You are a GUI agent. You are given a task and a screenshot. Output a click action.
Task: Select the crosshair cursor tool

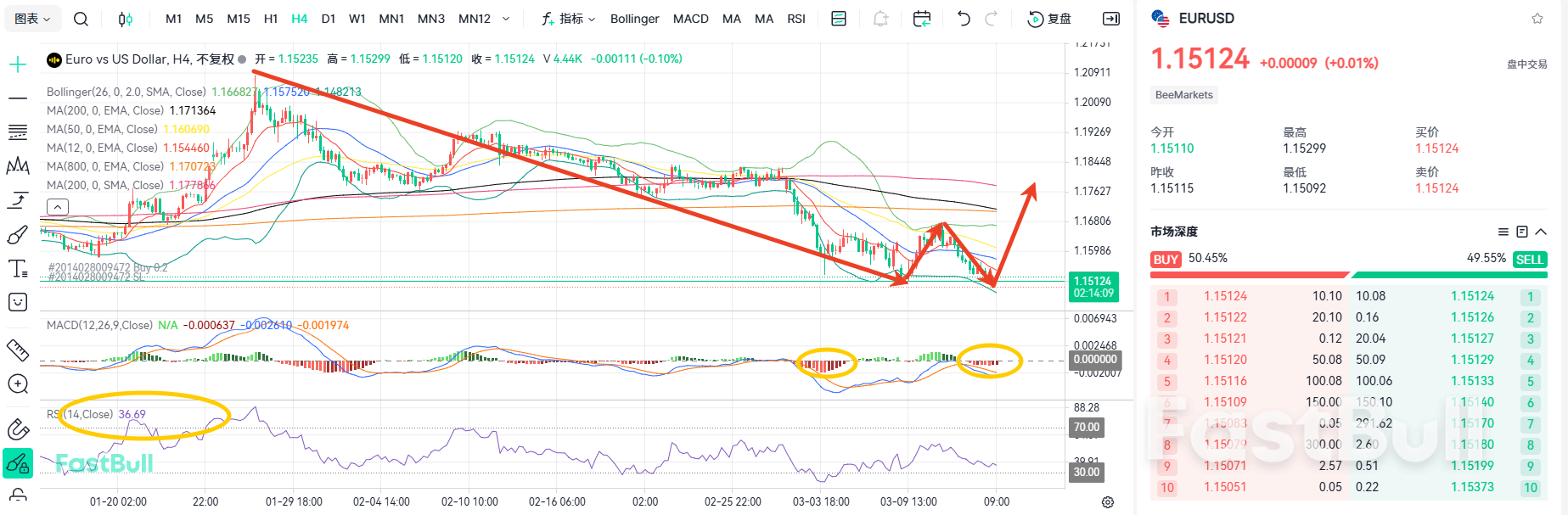(x=18, y=64)
